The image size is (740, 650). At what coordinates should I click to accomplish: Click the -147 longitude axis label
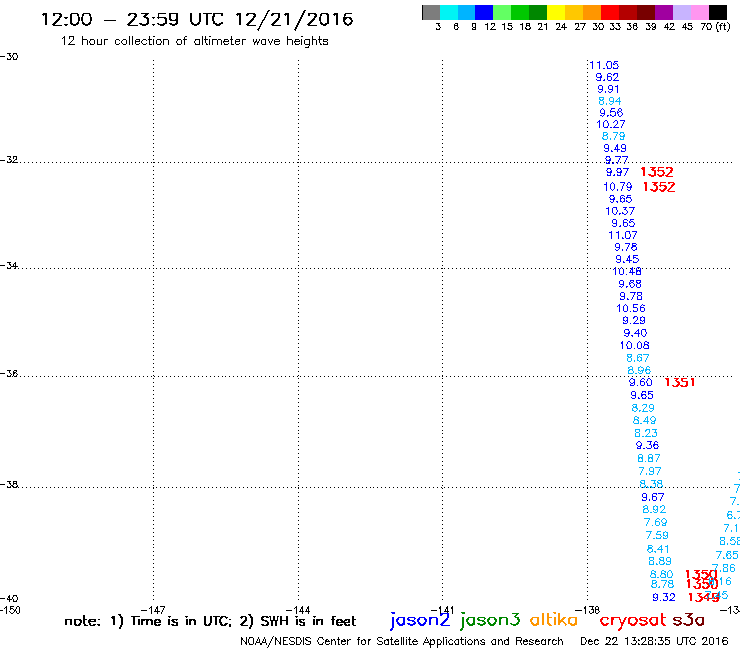(x=153, y=610)
